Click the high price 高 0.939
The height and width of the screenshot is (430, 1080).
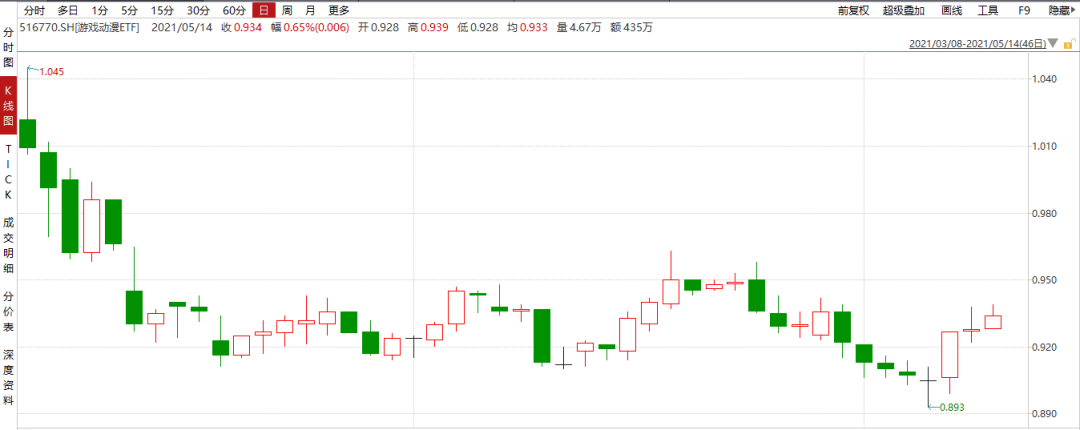pos(428,28)
